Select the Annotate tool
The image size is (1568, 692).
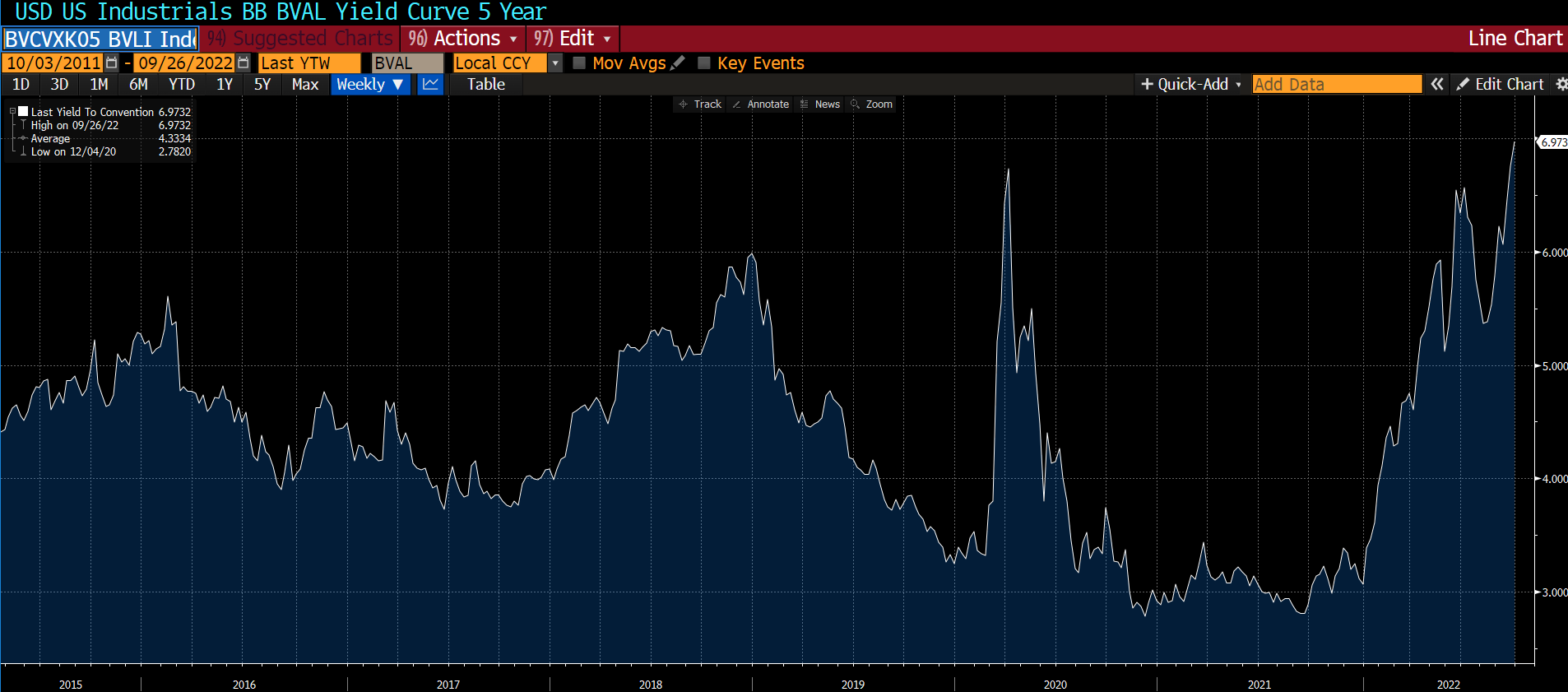tap(760, 104)
